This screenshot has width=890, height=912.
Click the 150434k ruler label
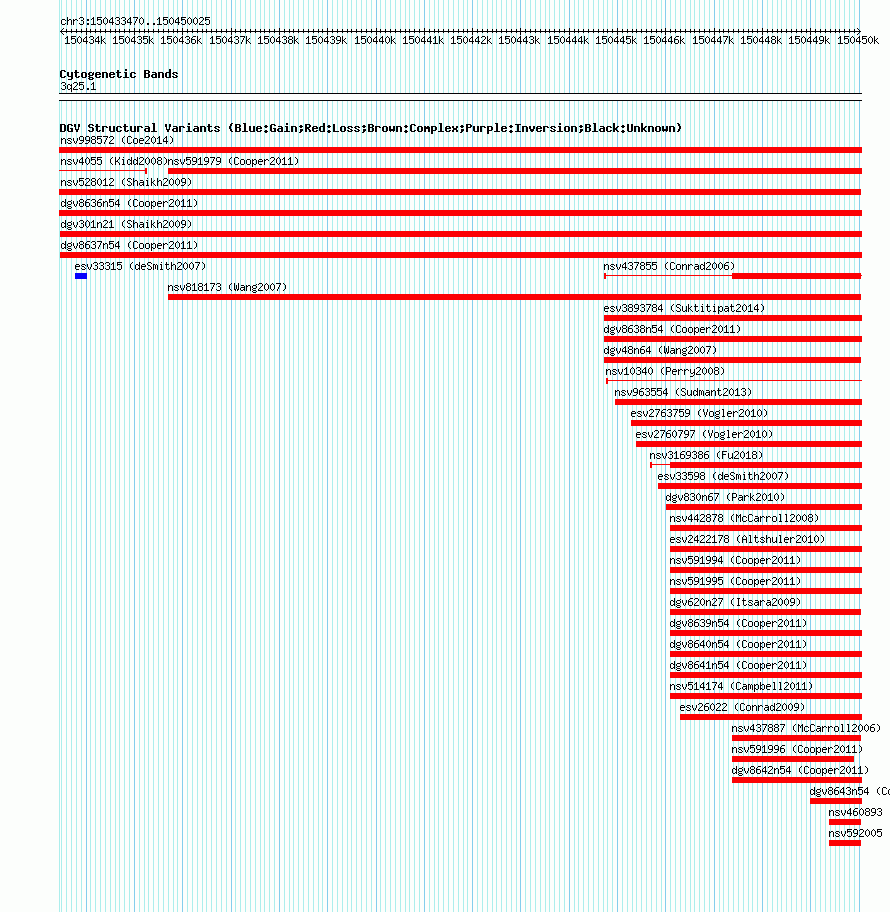(x=85, y=40)
